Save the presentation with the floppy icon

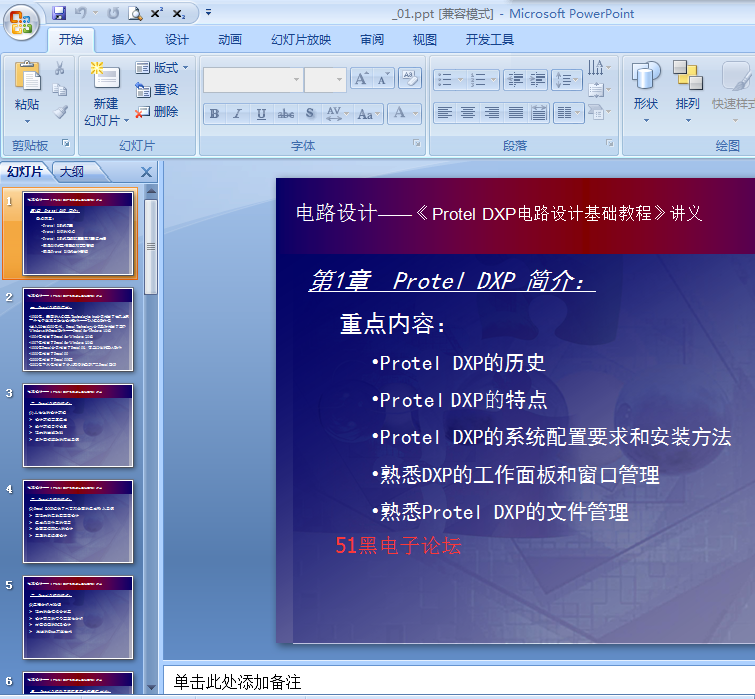click(x=59, y=13)
